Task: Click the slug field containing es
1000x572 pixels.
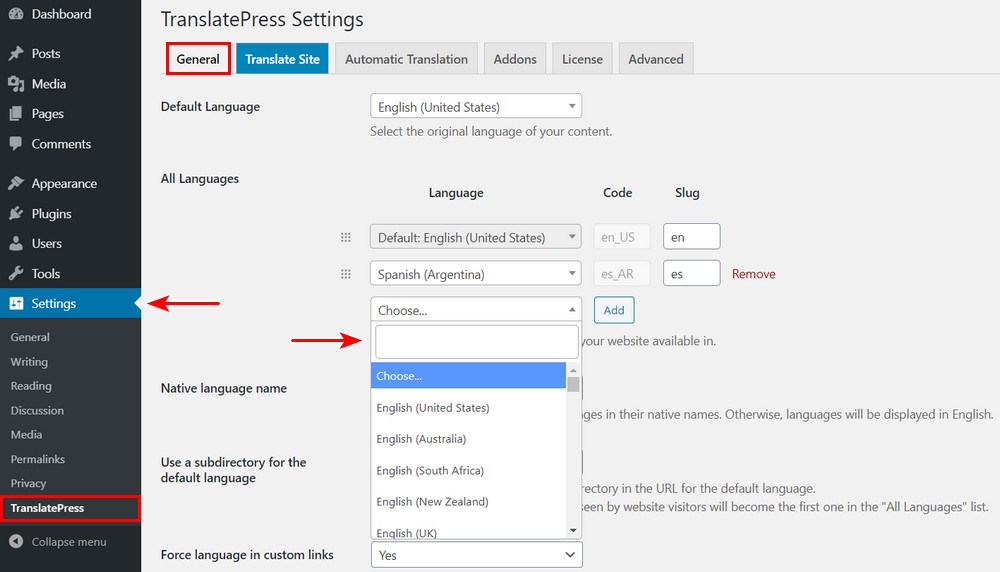Action: click(x=691, y=273)
